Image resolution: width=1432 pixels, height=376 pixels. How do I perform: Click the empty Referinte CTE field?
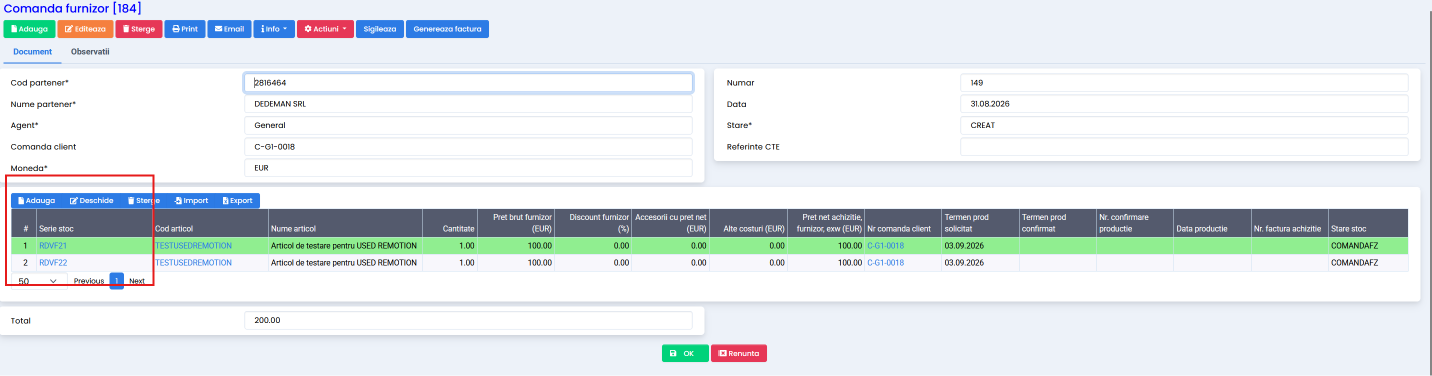[x=1184, y=147]
